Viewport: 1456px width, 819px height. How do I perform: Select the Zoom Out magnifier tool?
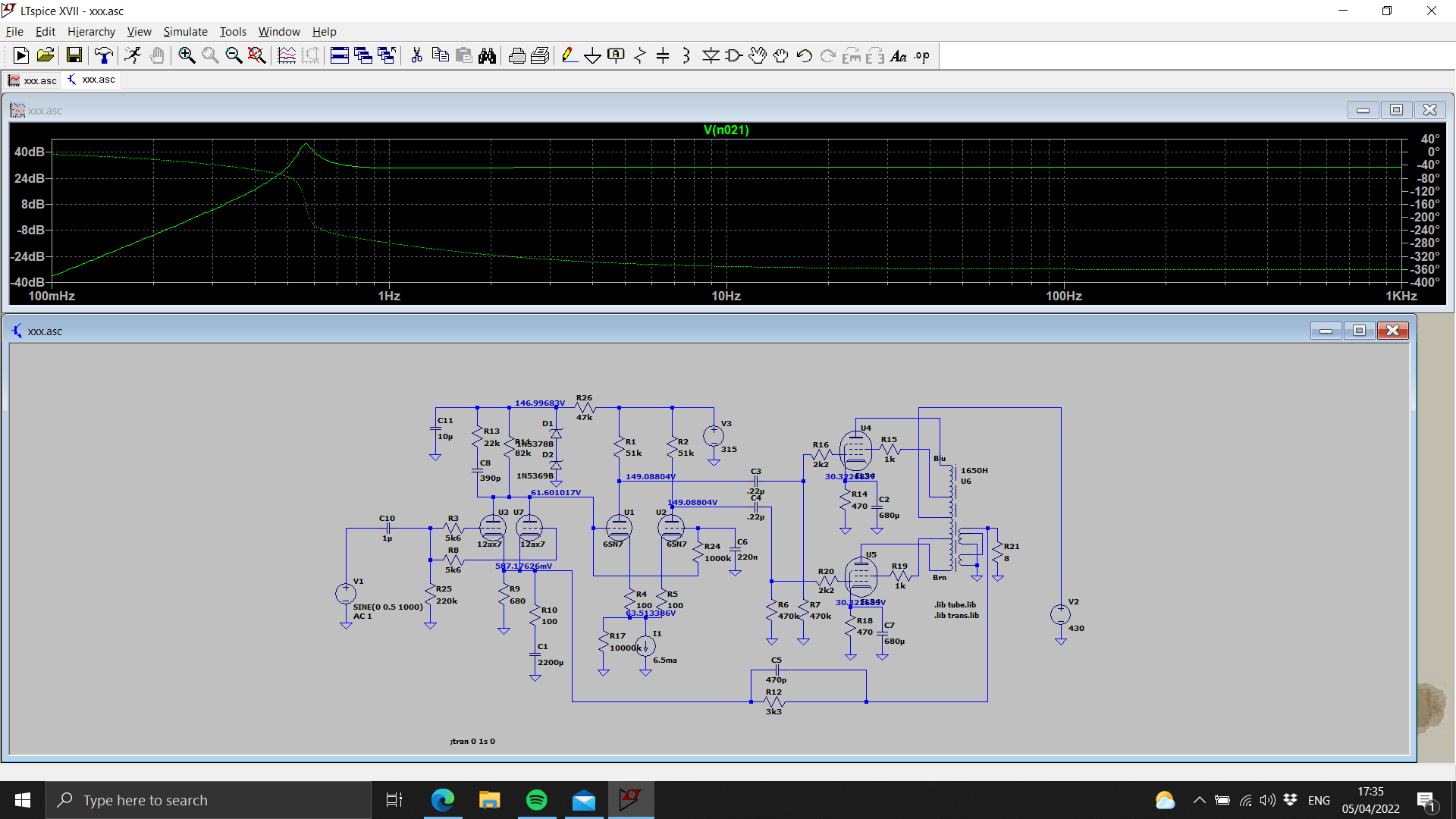(x=234, y=55)
